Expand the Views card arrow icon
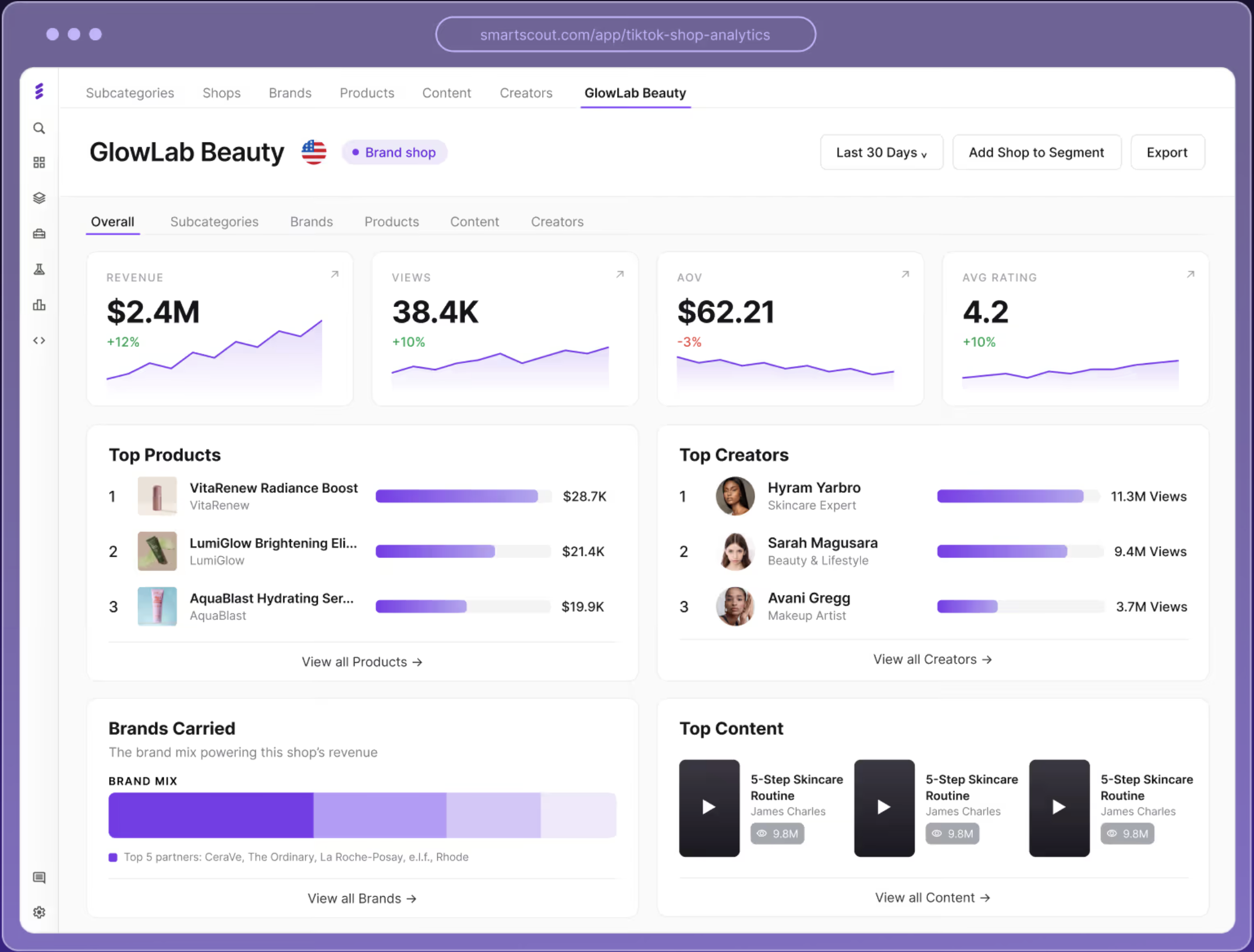The width and height of the screenshot is (1254, 952). [x=620, y=274]
